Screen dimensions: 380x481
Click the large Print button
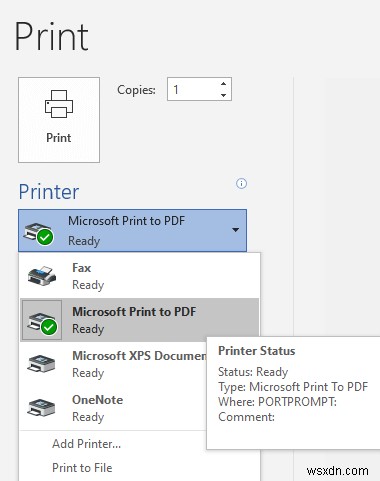(59, 120)
